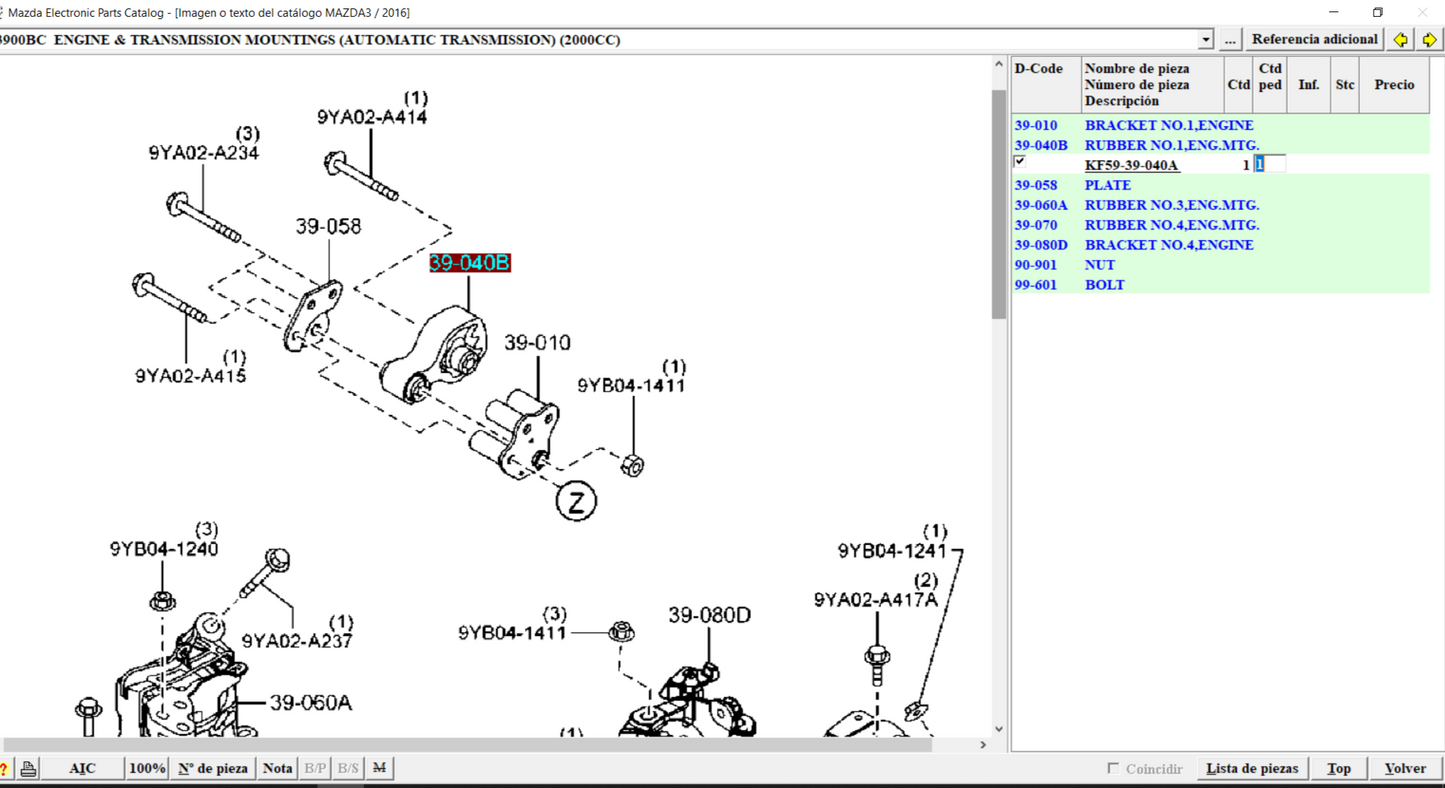Select the BRACKET NO.1,ENGINE row
This screenshot has width=1445, height=788.
pos(1221,125)
